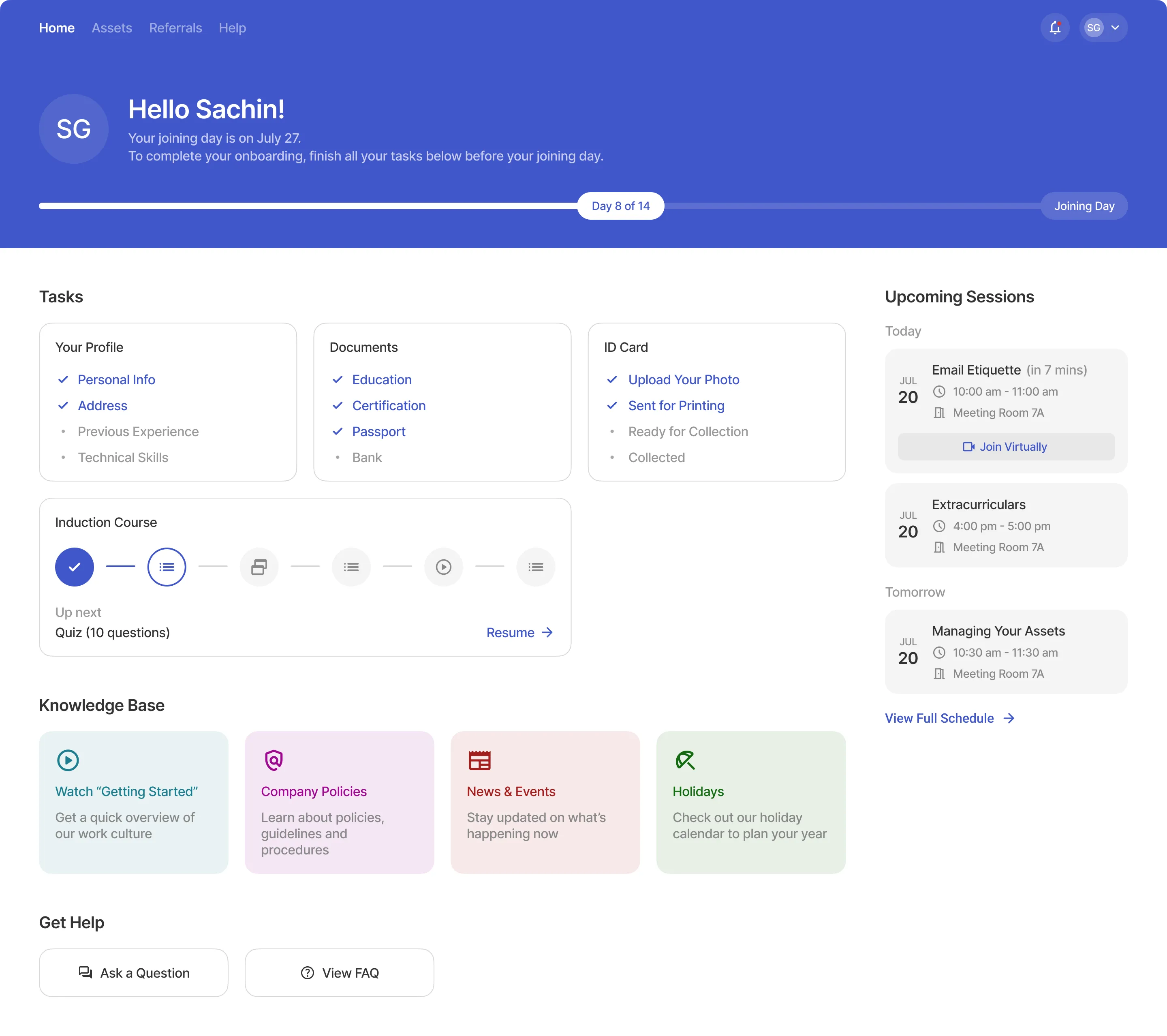Open the checked Passport document item

378,432
